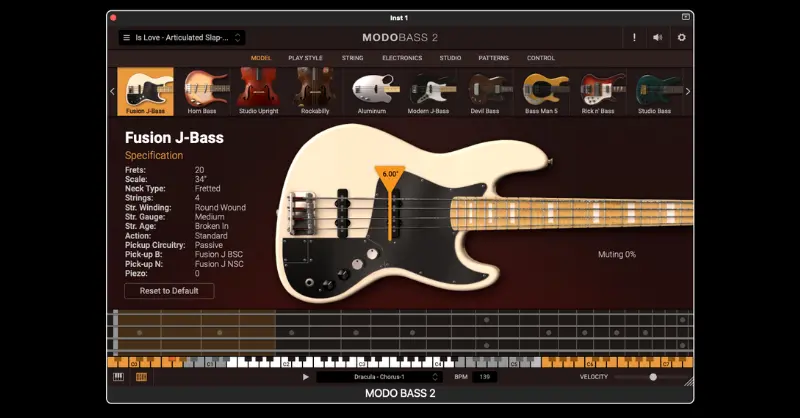Show more bass models with right arrow

point(688,91)
